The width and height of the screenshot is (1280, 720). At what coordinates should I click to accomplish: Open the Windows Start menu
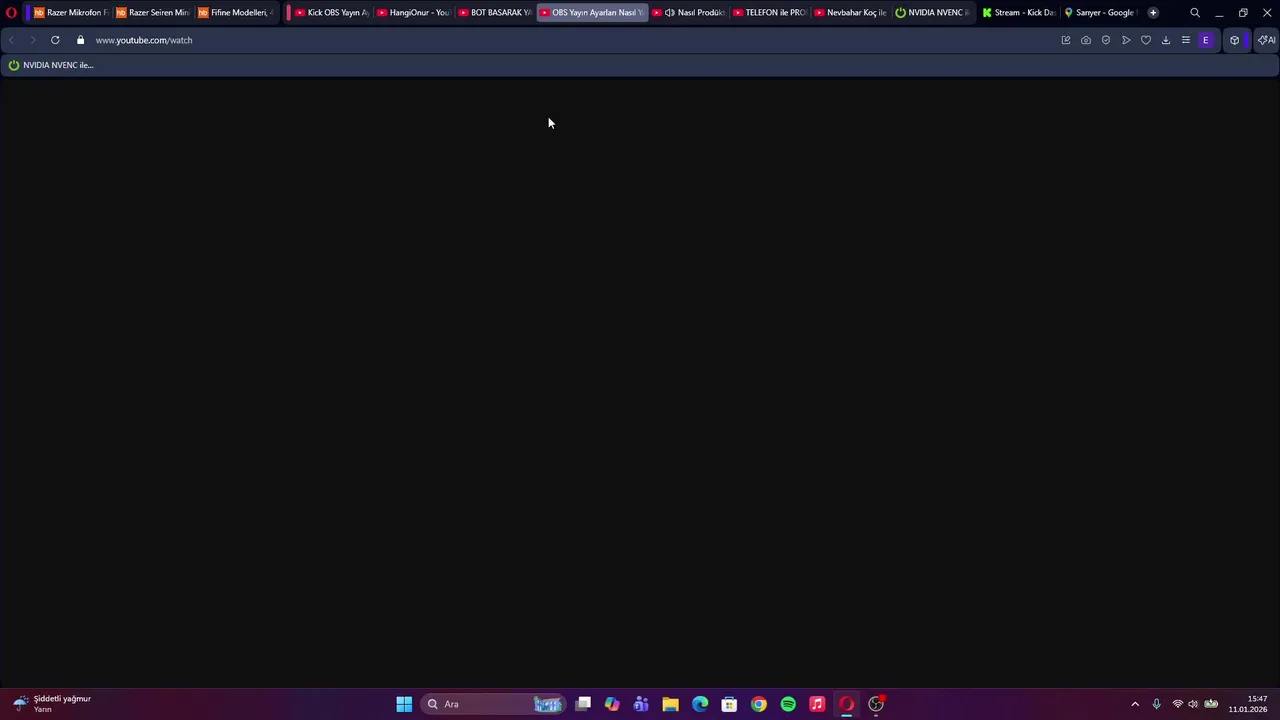[404, 704]
